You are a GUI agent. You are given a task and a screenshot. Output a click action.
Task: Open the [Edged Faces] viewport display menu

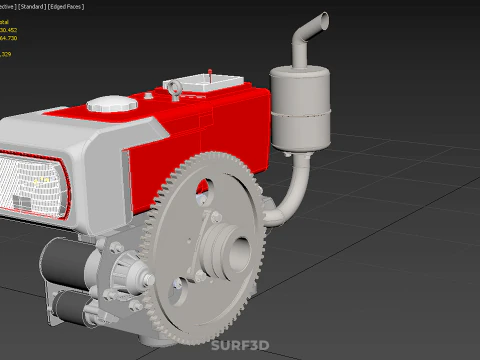(x=66, y=6)
